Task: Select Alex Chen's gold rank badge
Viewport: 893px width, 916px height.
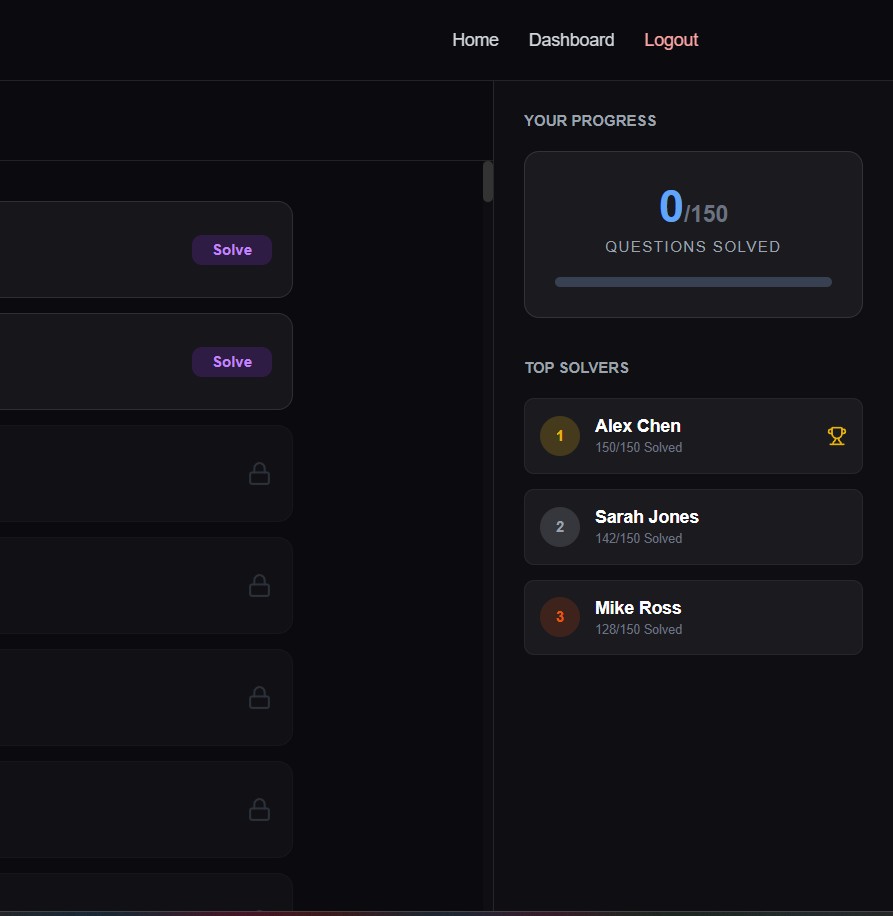Action: click(559, 435)
